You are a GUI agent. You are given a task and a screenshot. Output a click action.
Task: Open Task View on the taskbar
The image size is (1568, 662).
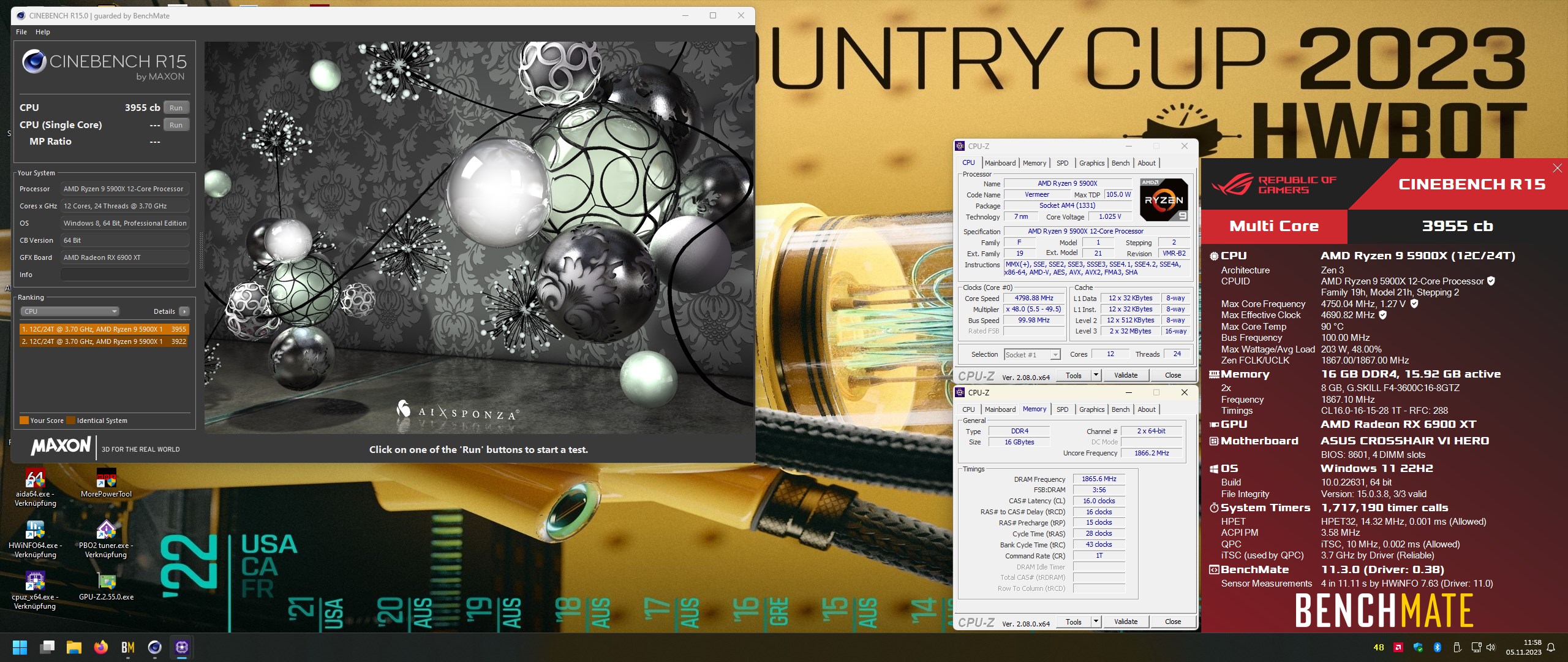click(47, 647)
